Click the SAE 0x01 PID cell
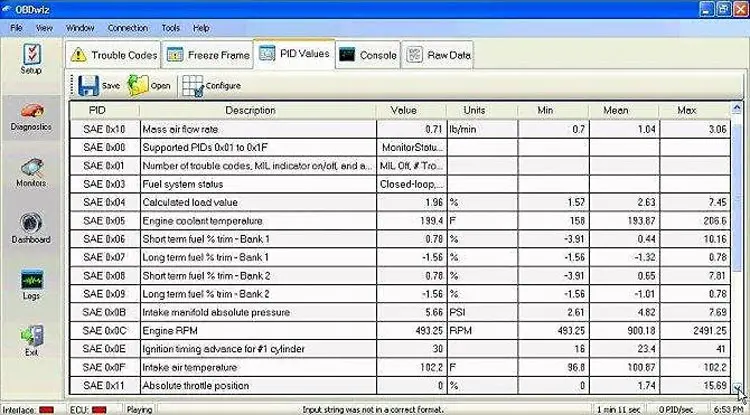 [104, 166]
